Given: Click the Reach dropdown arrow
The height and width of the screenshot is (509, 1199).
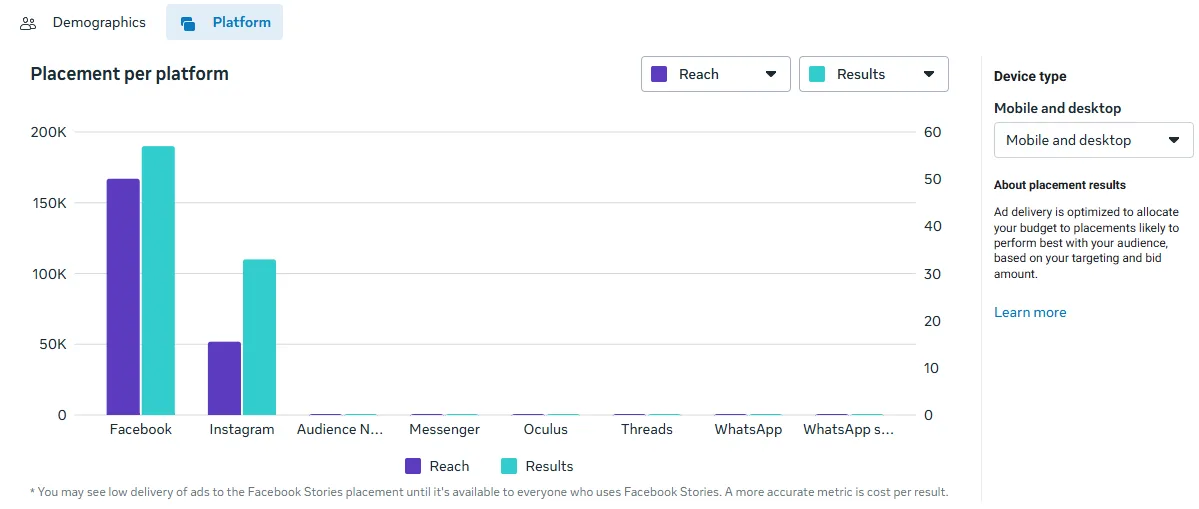Looking at the screenshot, I should point(771,74).
